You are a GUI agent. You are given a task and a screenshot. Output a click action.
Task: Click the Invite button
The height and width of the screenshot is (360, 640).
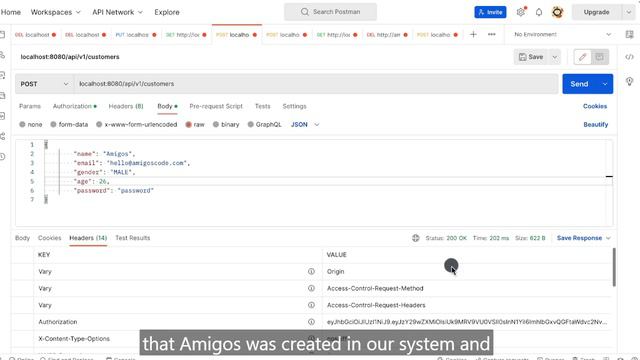click(x=490, y=12)
